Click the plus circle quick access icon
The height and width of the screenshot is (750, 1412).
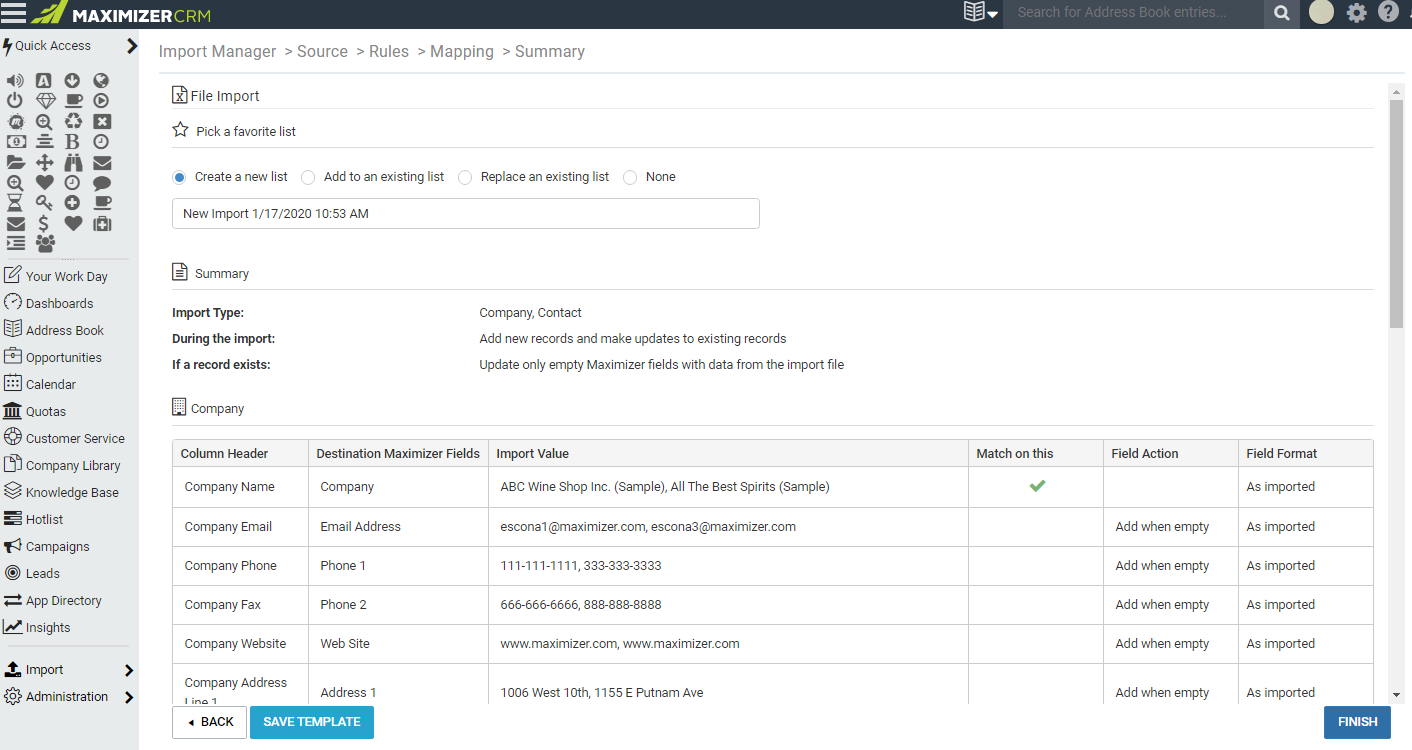(x=72, y=203)
